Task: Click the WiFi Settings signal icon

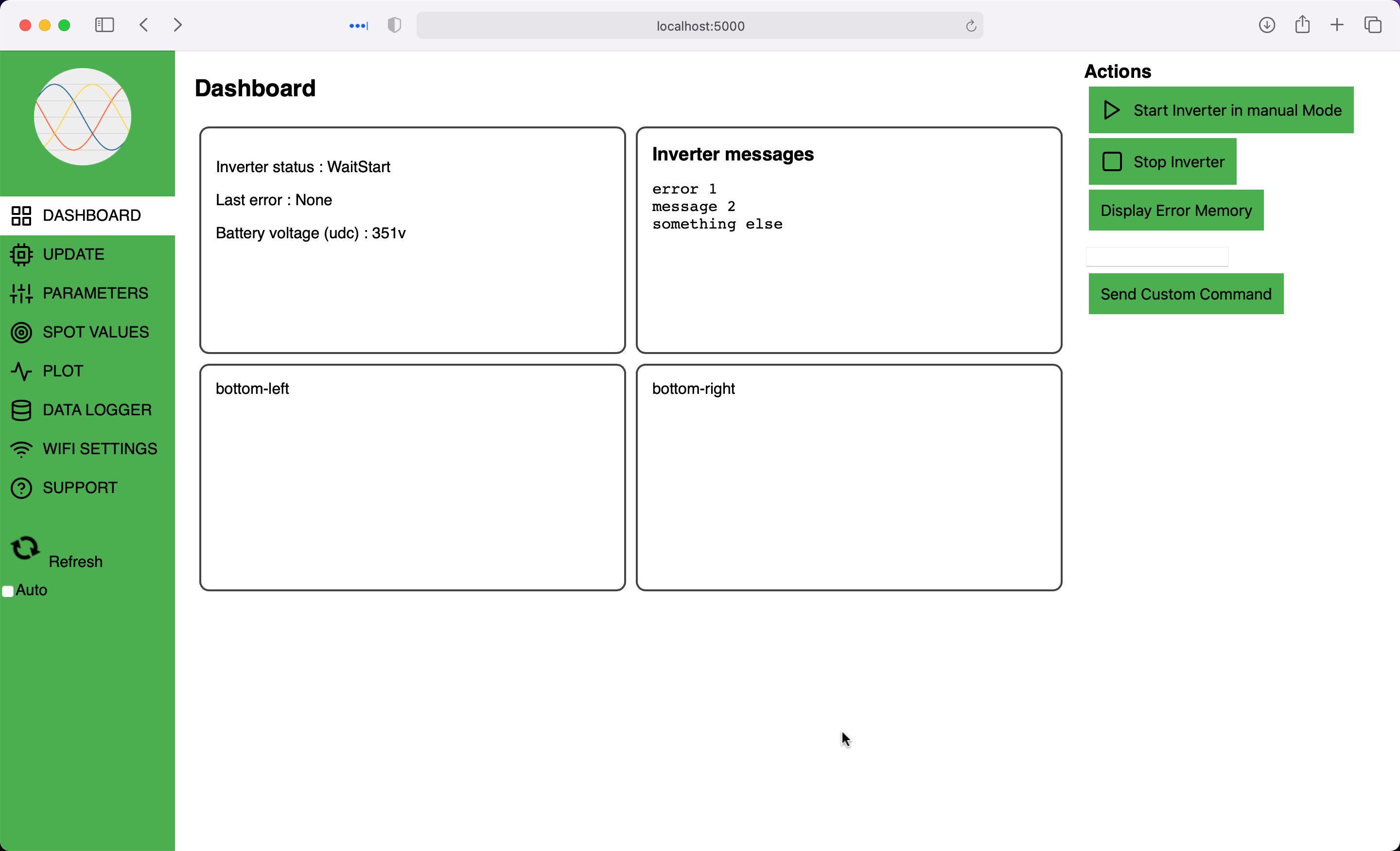Action: coord(21,449)
